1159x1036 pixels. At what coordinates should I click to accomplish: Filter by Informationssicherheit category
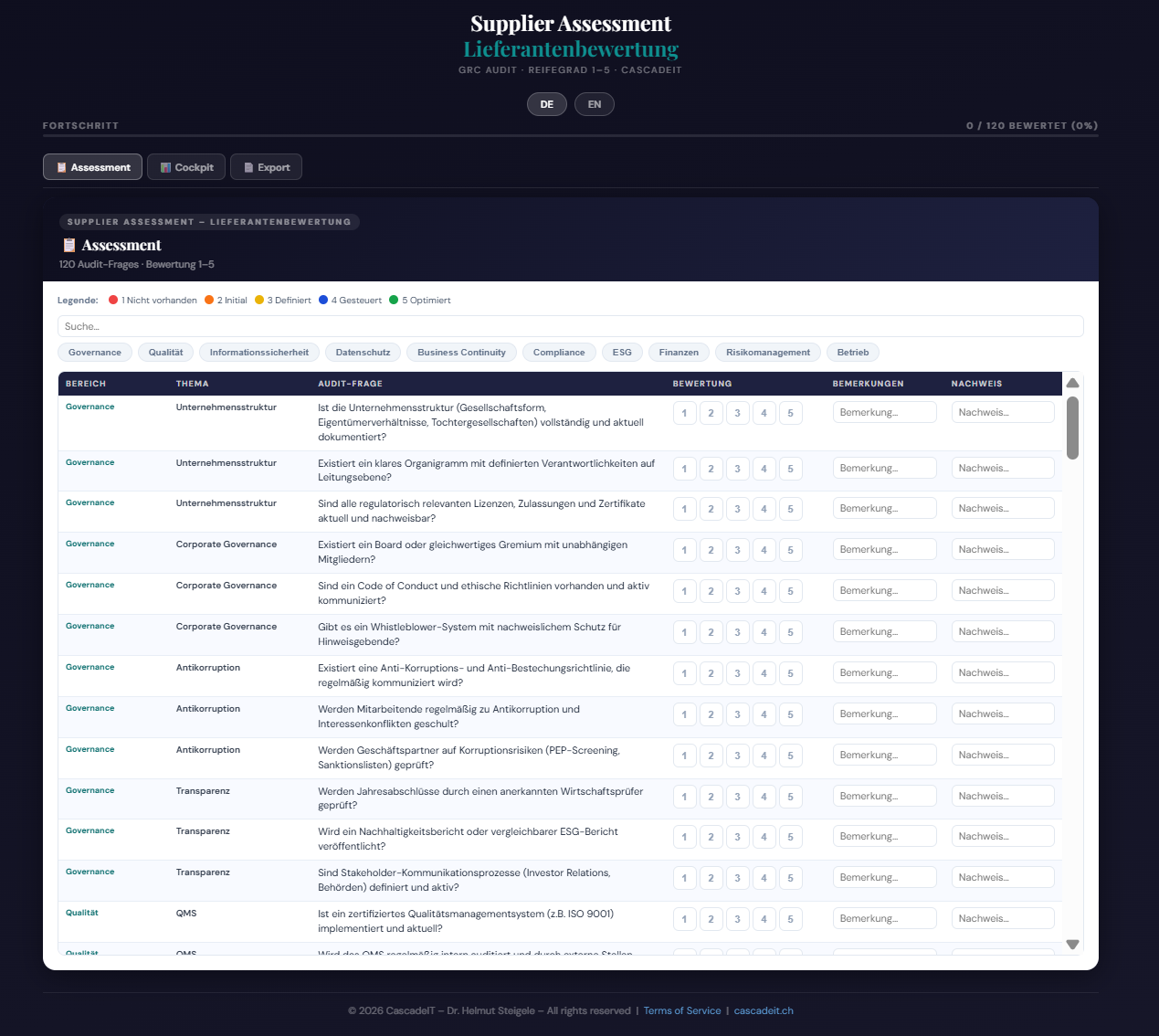pos(259,353)
